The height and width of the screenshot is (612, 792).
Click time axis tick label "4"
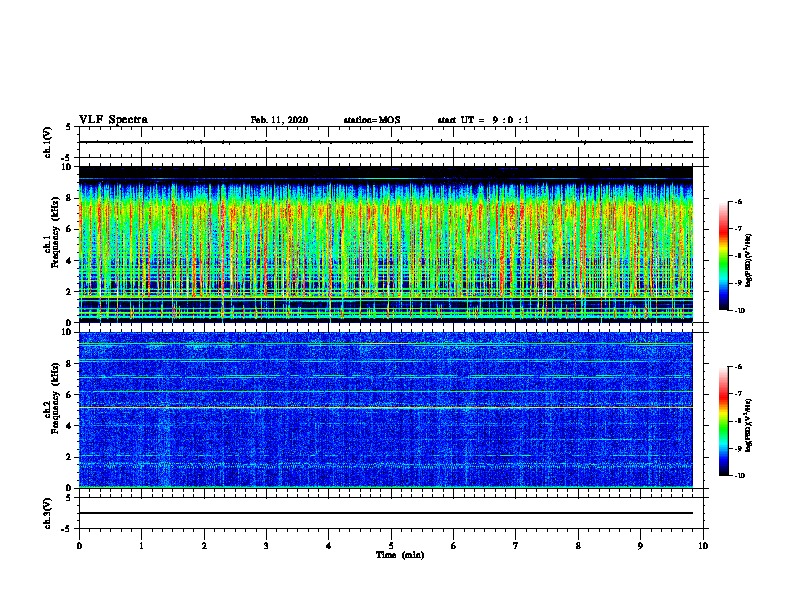(329, 546)
